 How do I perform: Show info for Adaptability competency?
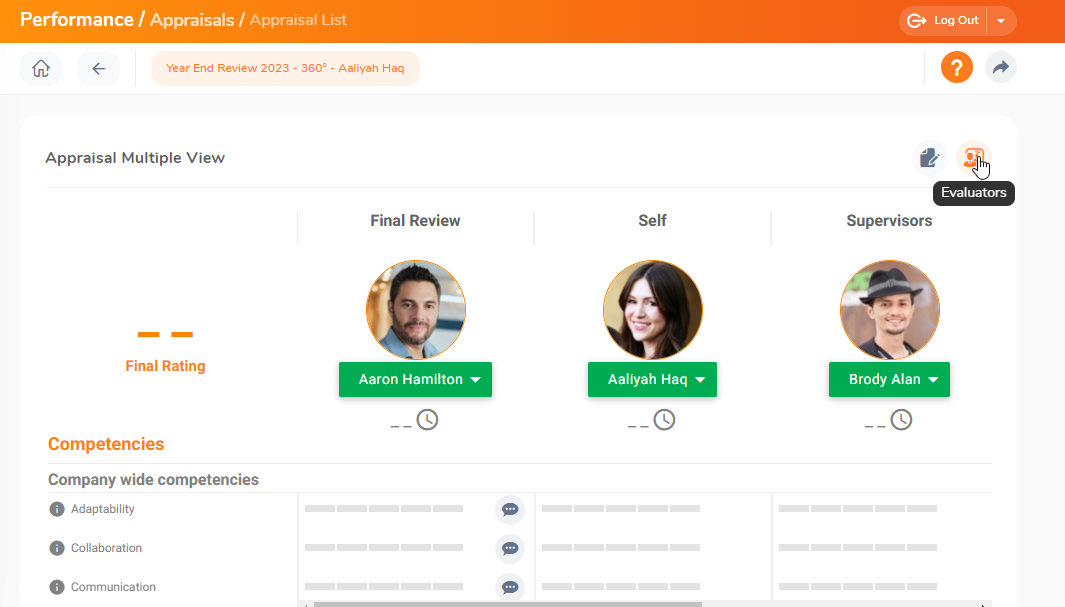coord(57,509)
